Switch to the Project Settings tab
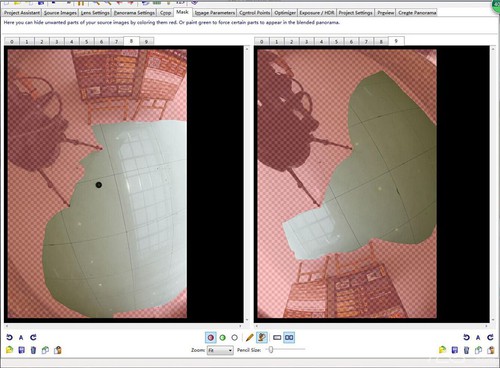The image size is (500, 368). click(355, 13)
